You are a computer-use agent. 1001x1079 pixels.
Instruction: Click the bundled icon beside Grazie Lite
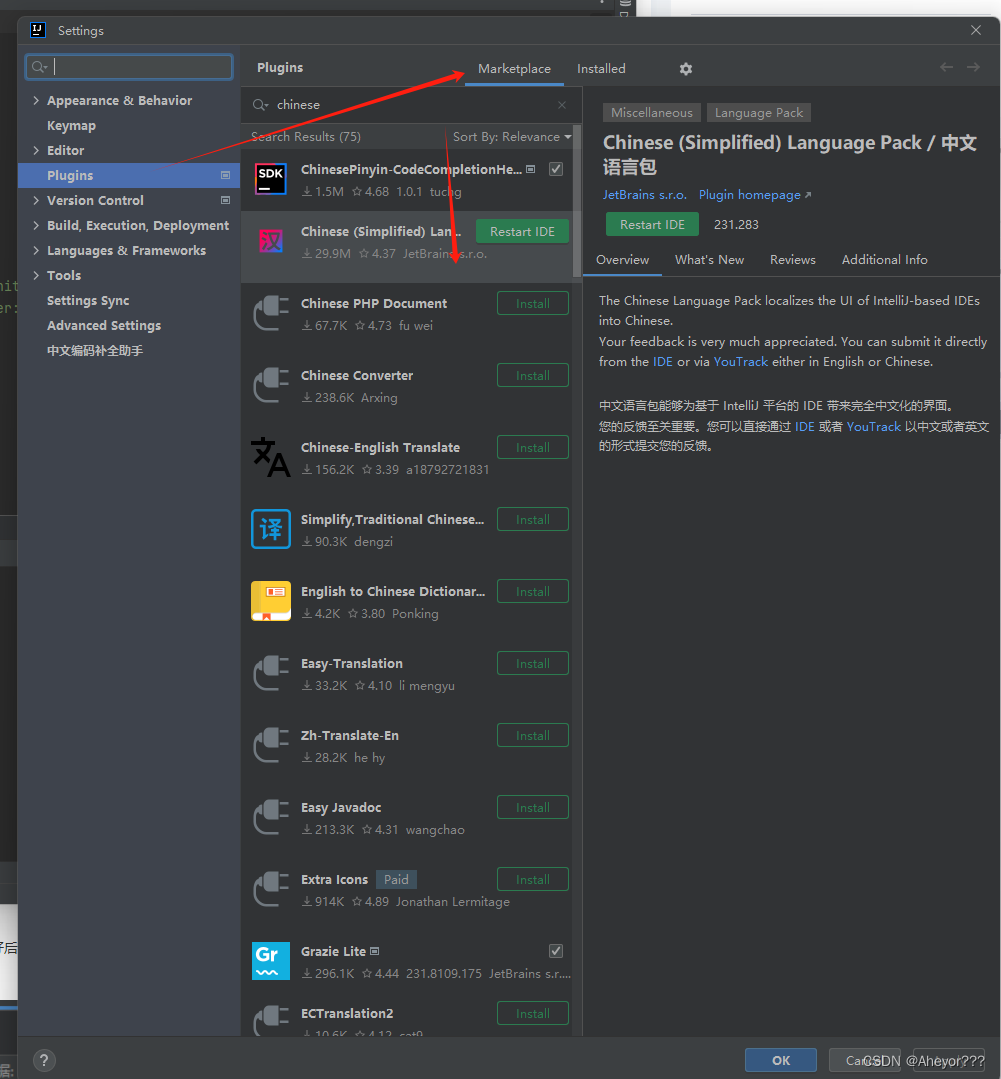(375, 951)
